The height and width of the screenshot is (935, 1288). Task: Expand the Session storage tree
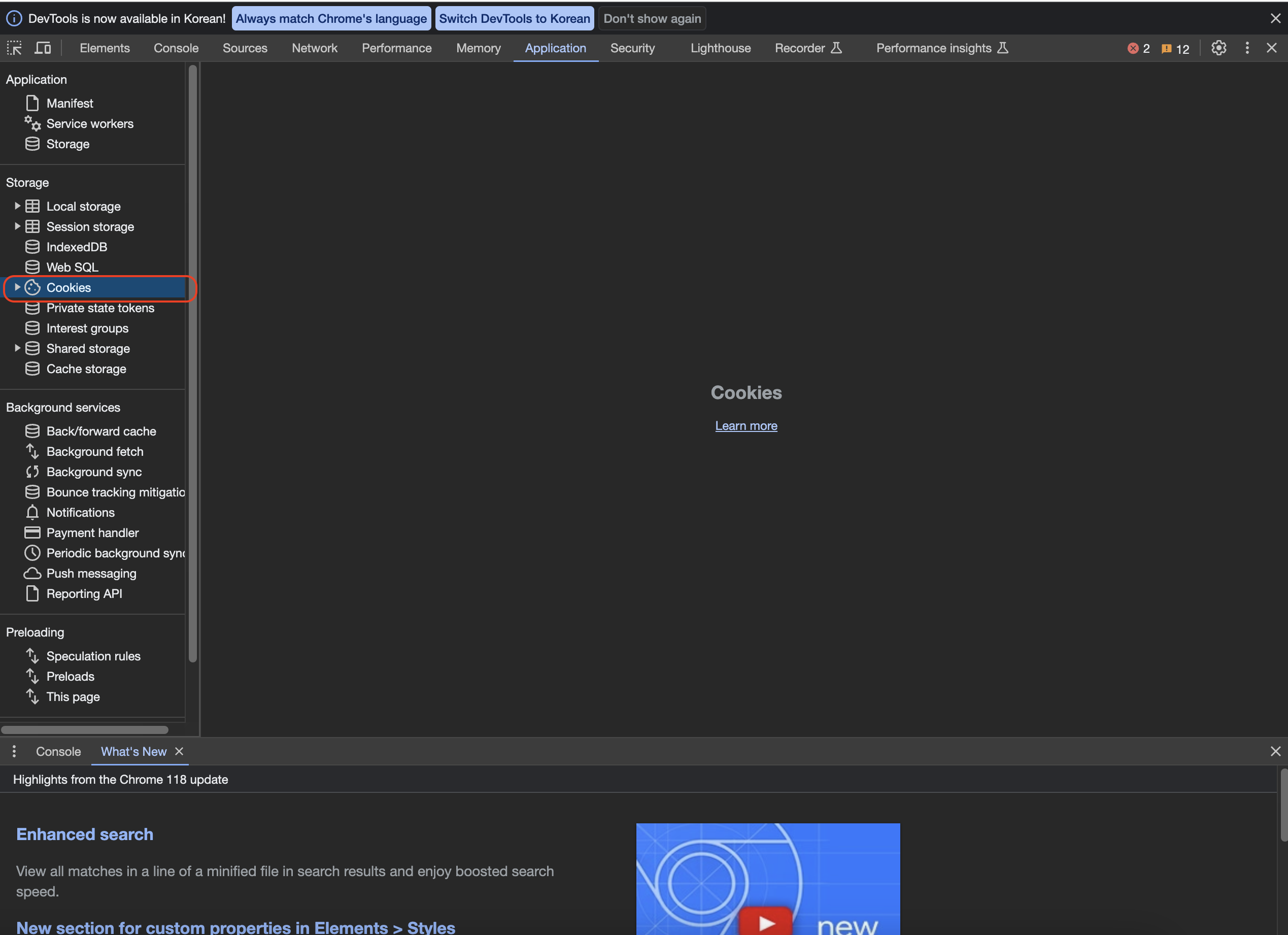[x=17, y=227]
